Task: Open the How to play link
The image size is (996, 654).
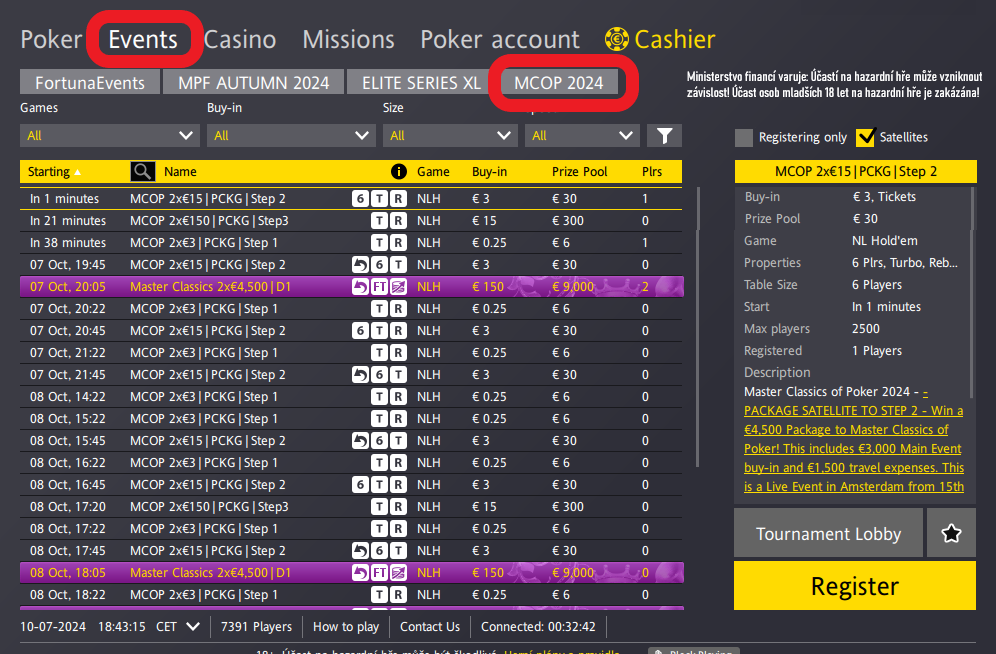Action: (x=346, y=627)
